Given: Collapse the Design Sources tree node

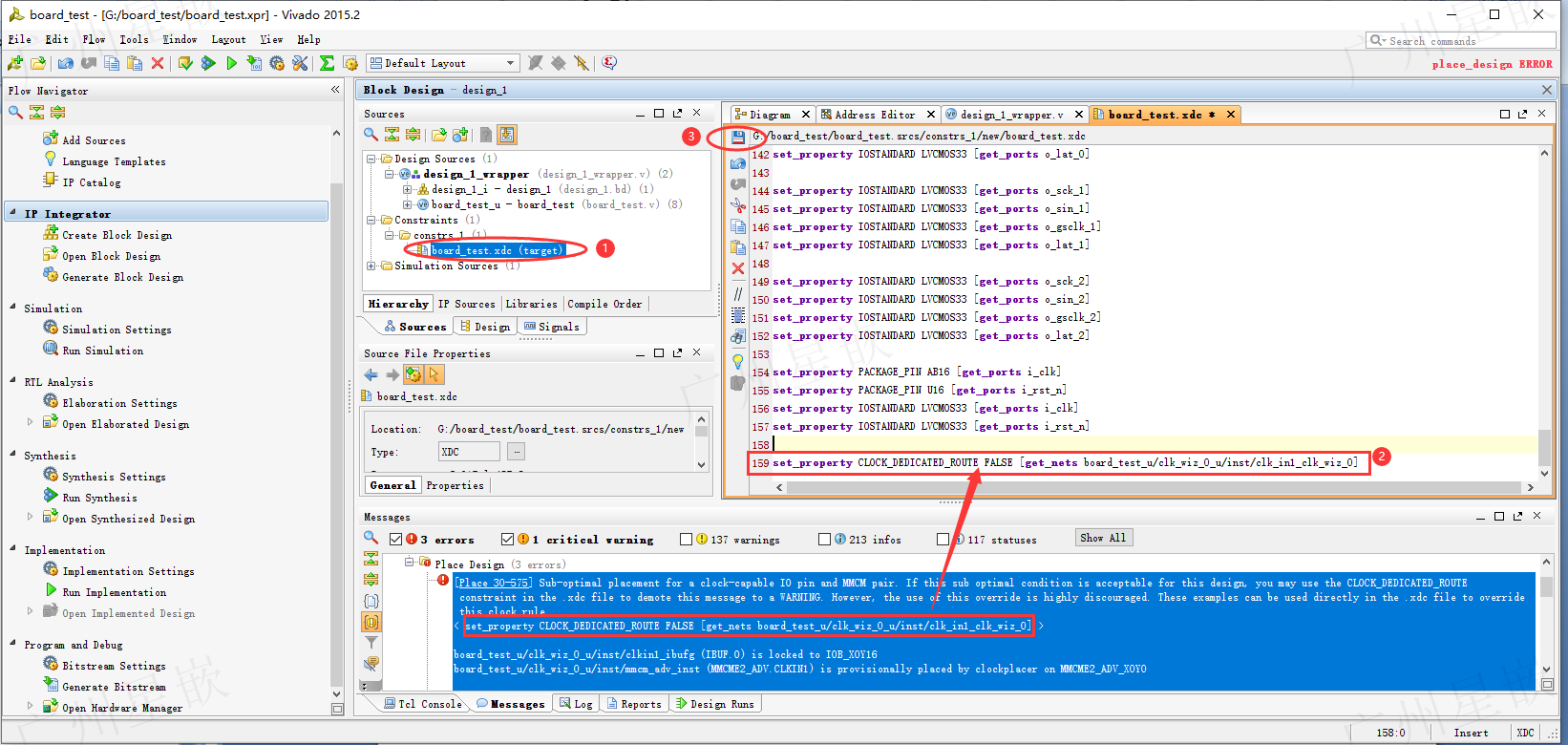Looking at the screenshot, I should tap(371, 159).
